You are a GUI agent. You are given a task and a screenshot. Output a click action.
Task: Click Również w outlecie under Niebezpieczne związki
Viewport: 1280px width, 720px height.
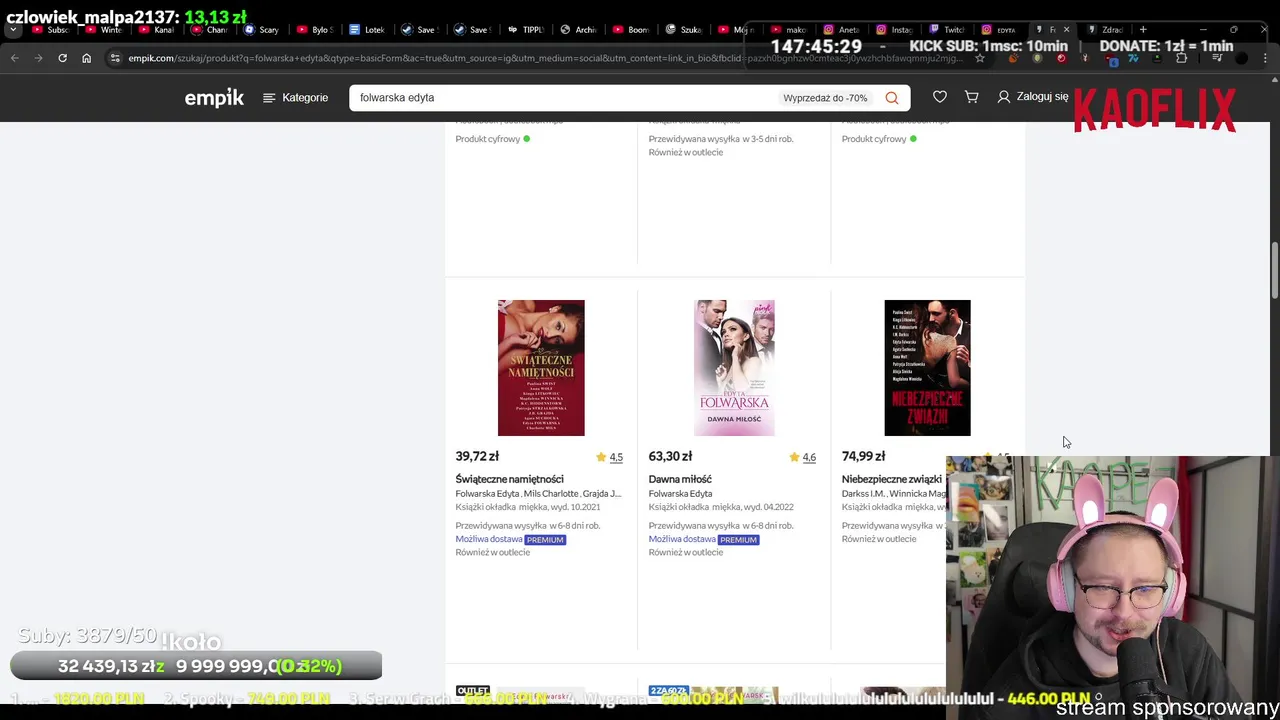pyautogui.click(x=879, y=539)
